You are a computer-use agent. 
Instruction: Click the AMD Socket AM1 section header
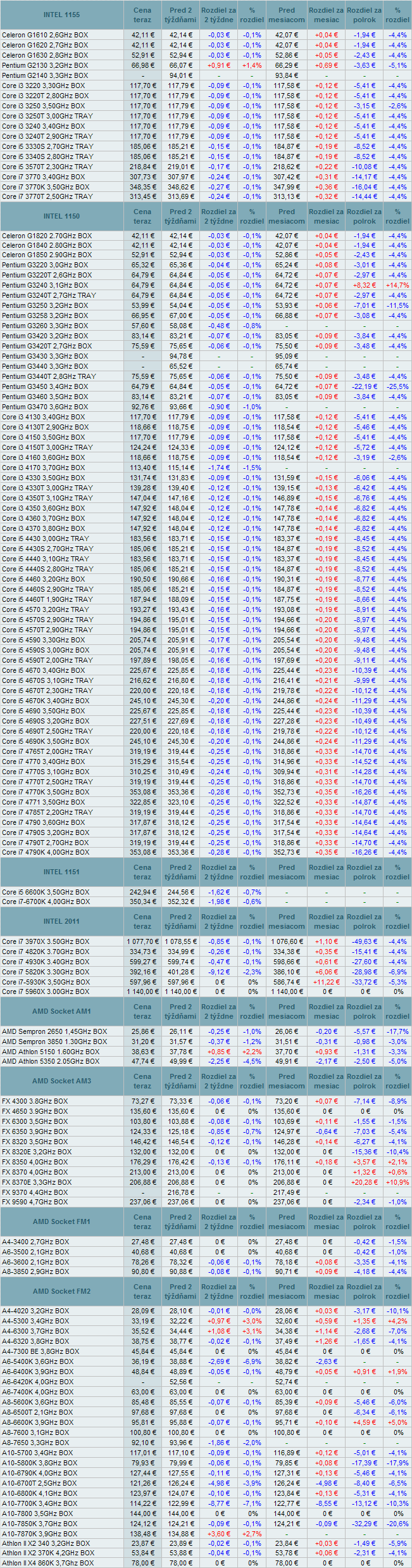tap(61, 1011)
